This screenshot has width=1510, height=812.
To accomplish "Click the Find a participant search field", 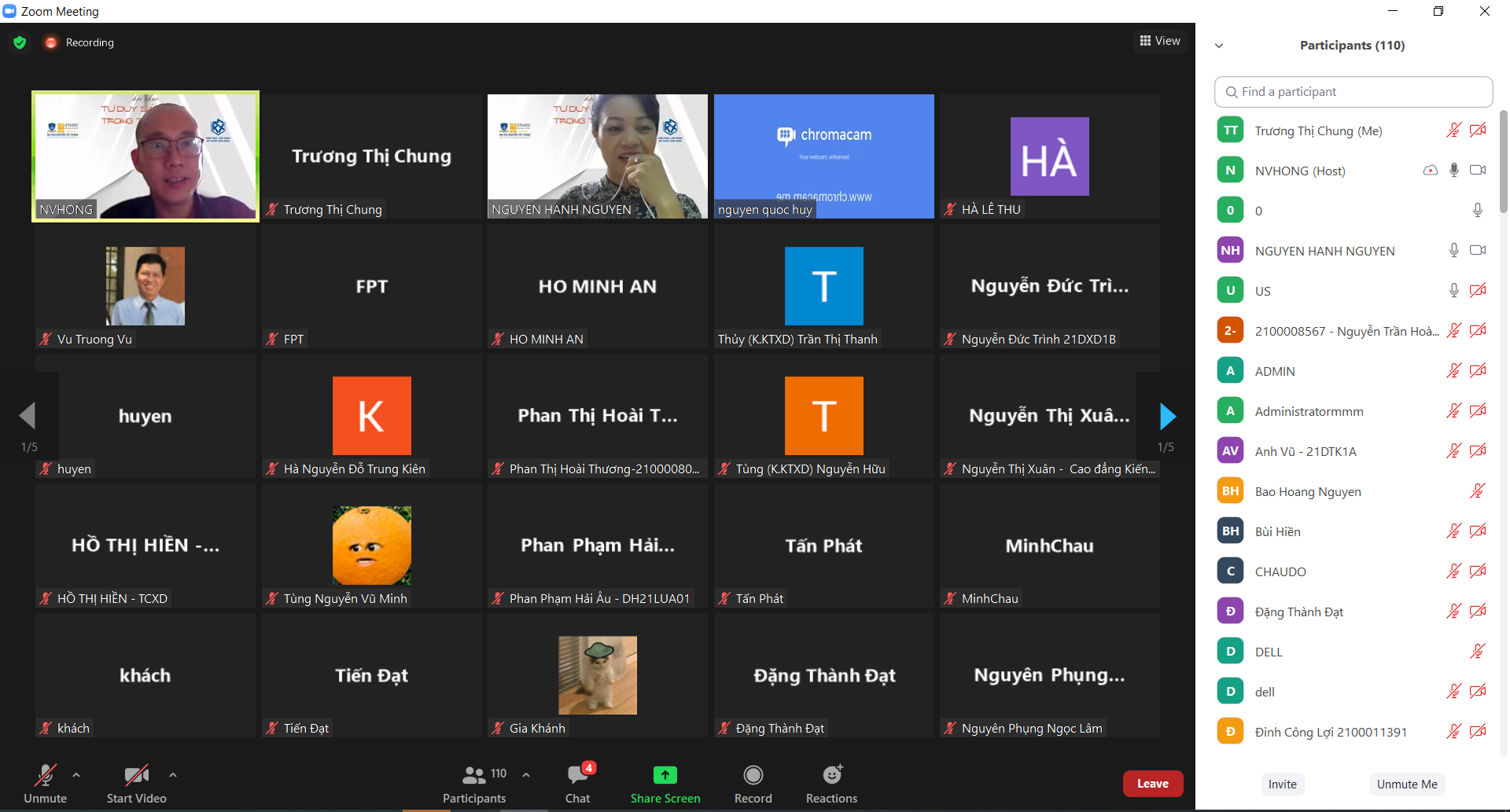I will [1353, 92].
